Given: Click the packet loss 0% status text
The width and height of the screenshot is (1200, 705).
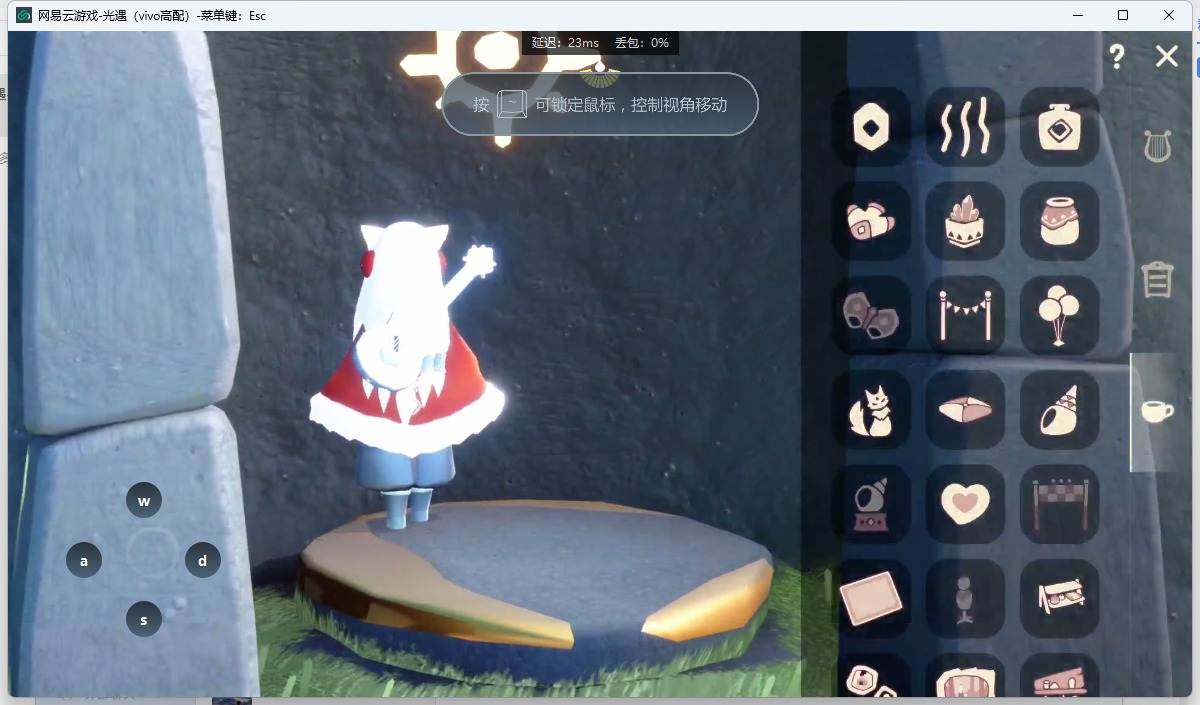Looking at the screenshot, I should click(642, 43).
